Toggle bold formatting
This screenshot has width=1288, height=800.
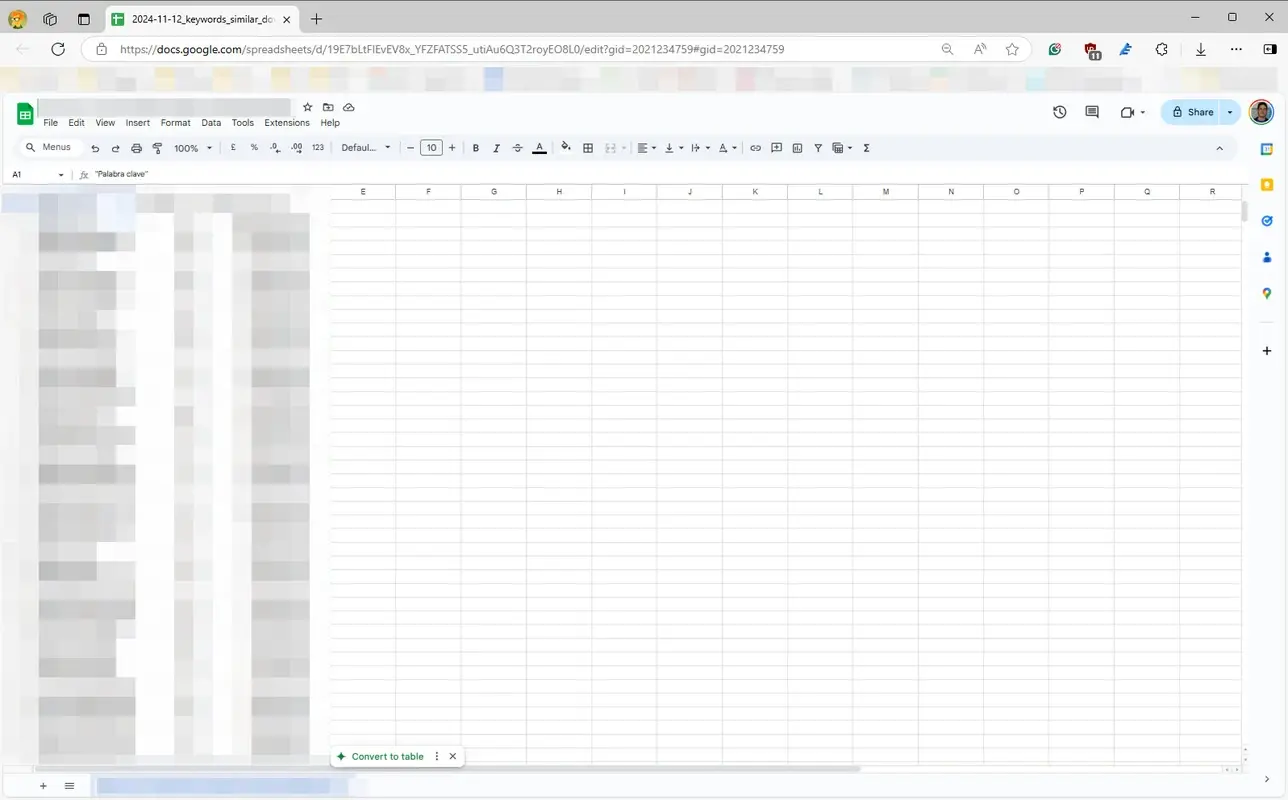point(475,147)
